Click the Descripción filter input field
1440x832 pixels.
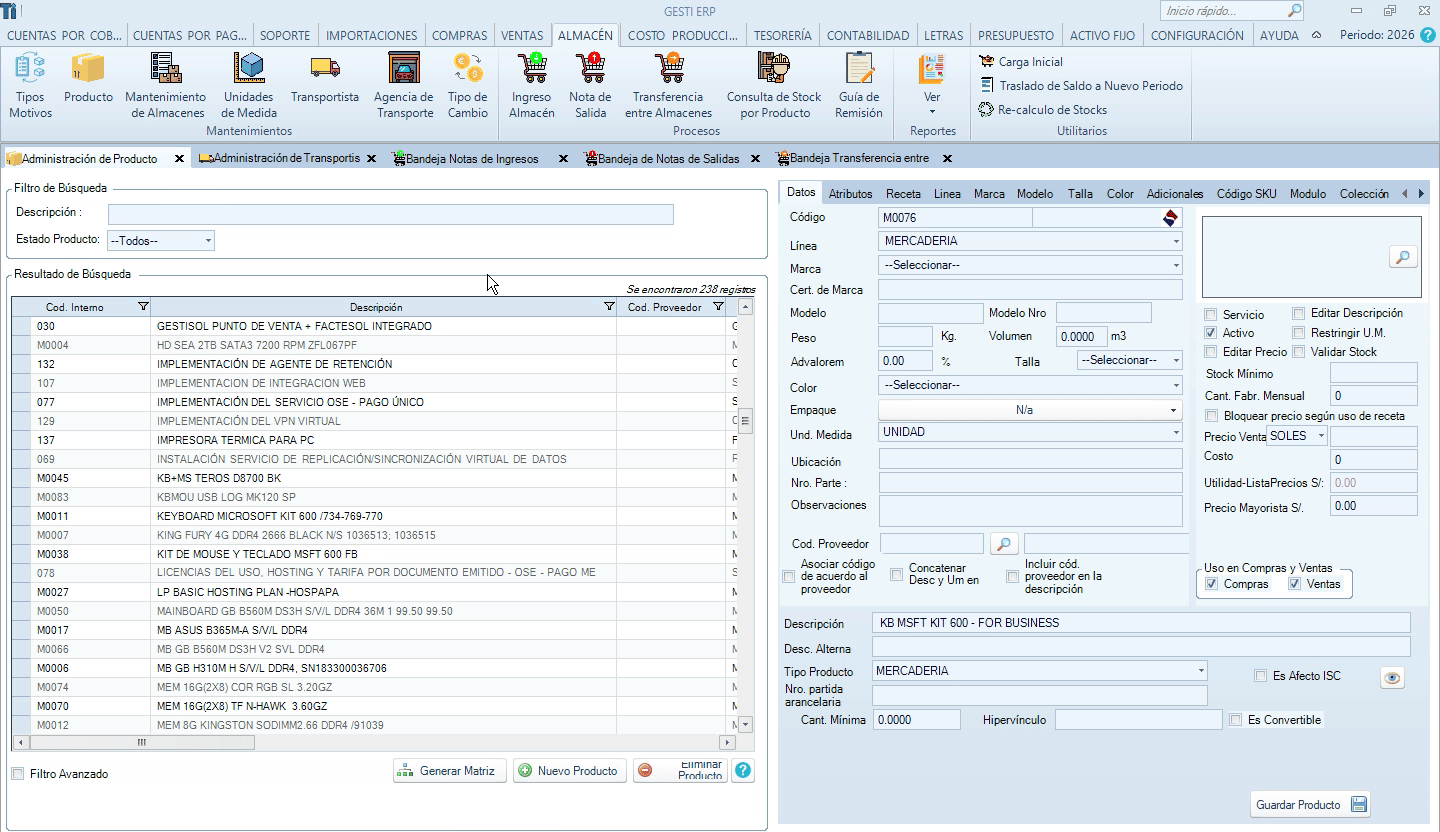390,214
